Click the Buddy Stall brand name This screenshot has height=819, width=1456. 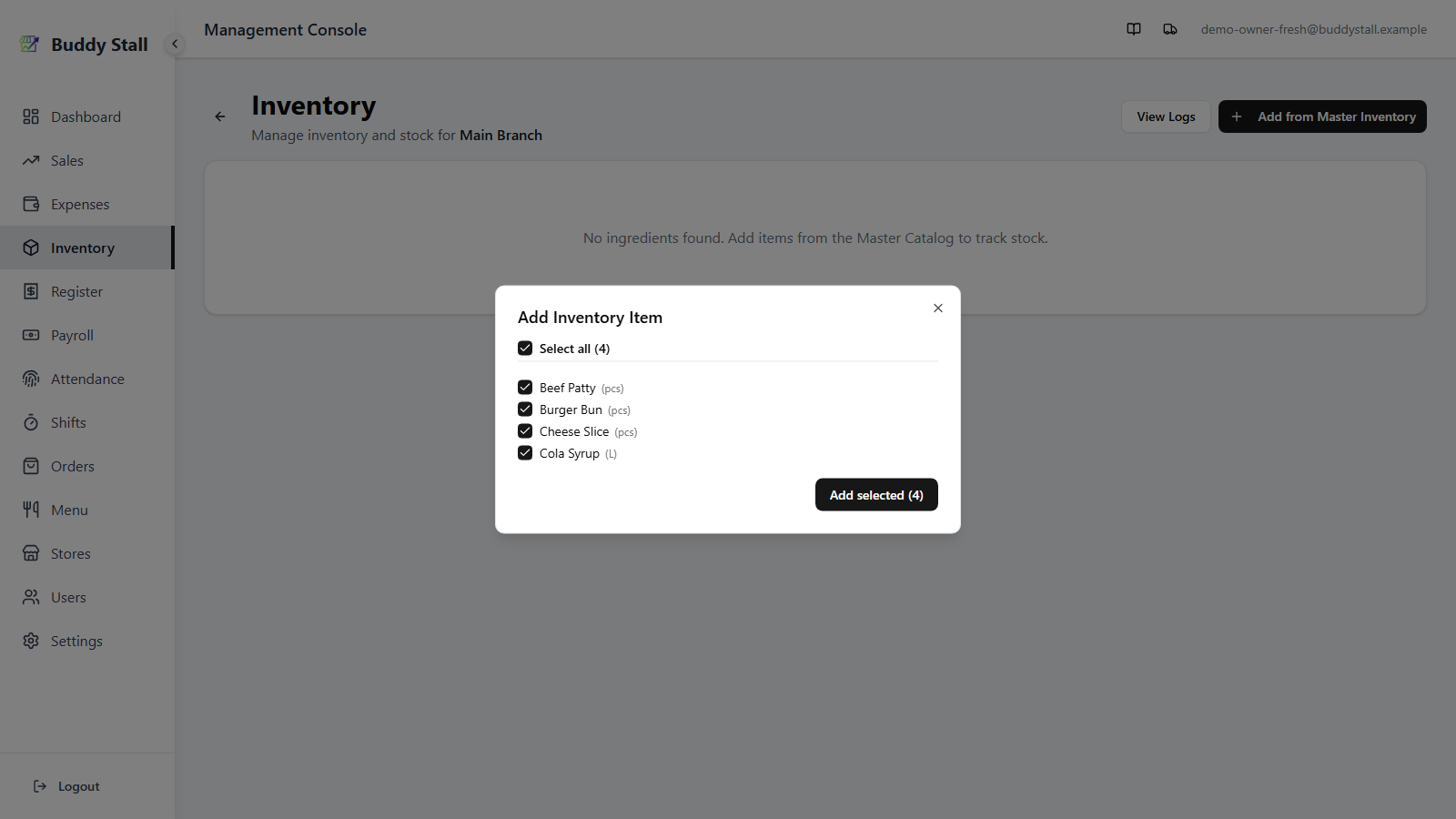[99, 45]
